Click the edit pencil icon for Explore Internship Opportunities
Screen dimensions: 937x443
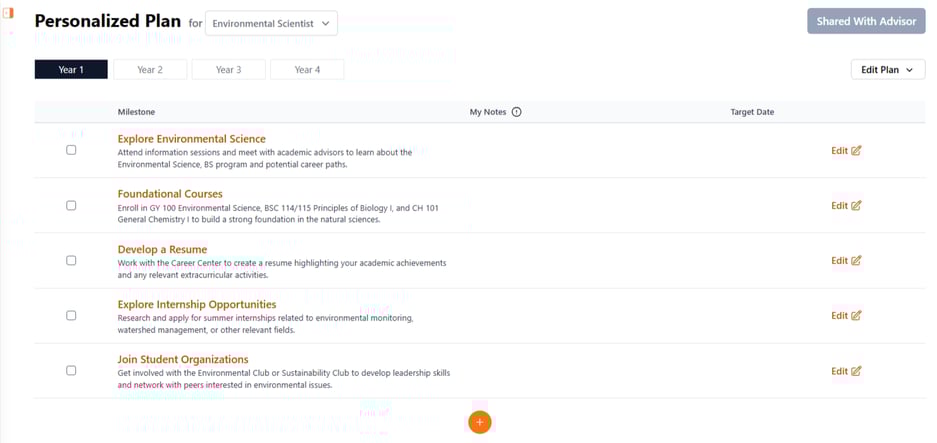(x=856, y=316)
